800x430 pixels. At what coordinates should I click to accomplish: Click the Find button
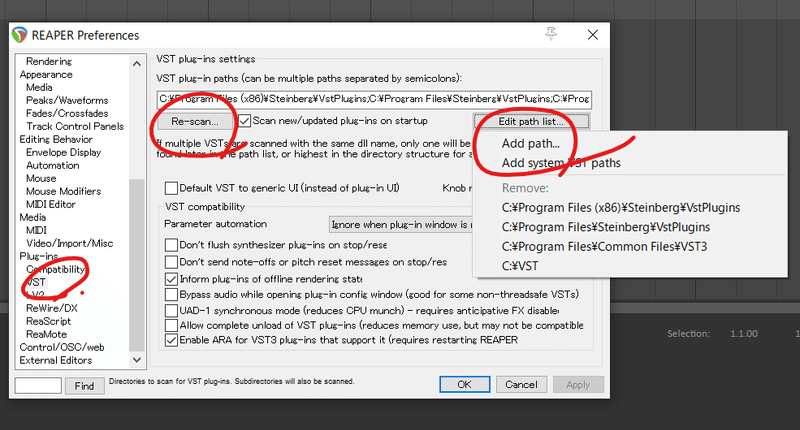(x=84, y=386)
